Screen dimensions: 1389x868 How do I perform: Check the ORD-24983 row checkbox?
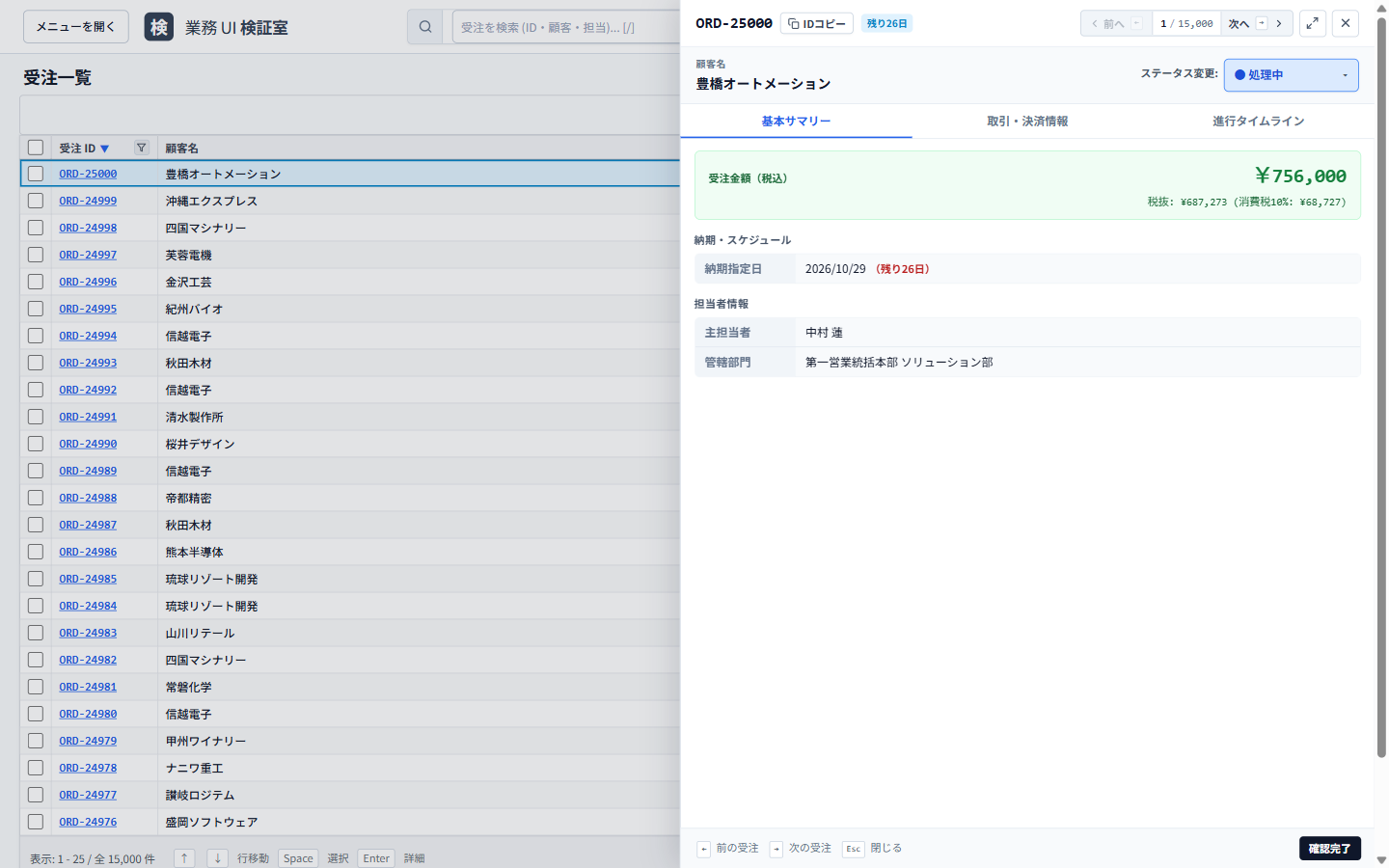point(36,633)
